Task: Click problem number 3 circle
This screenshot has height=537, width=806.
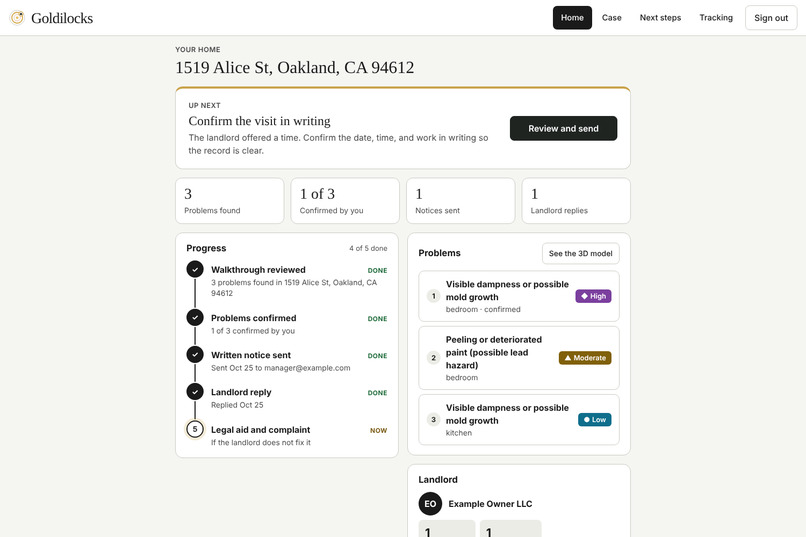Action: (433, 419)
